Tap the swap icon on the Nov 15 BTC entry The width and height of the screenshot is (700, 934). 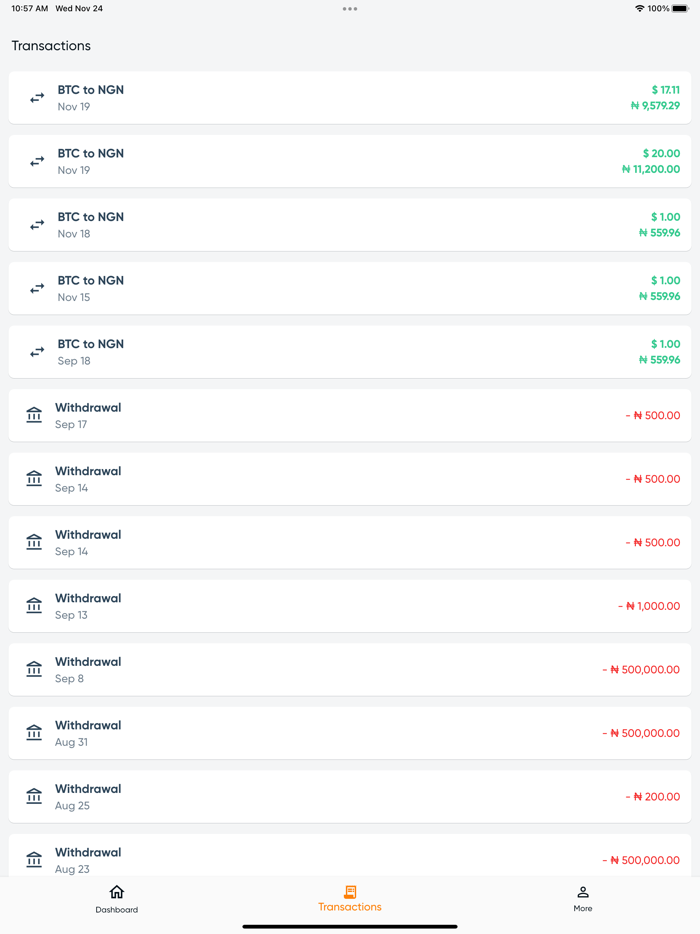[37, 288]
